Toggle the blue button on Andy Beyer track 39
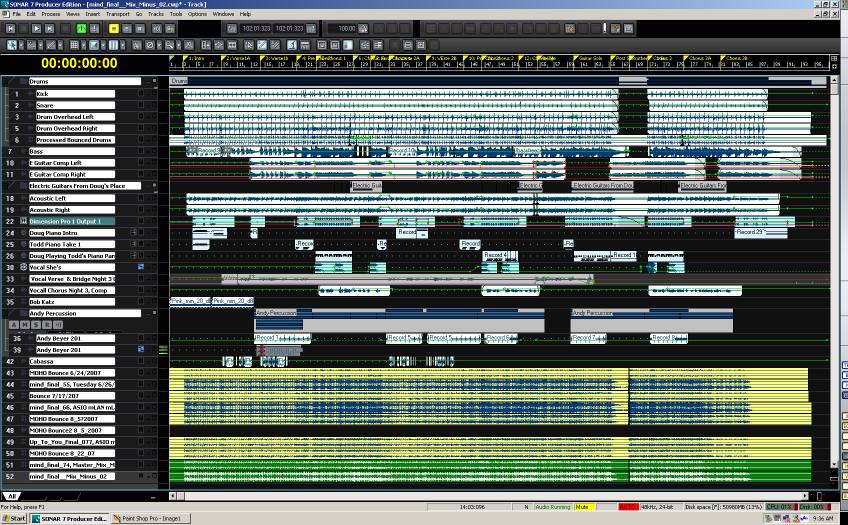Image resolution: width=848 pixels, height=525 pixels. point(141,349)
